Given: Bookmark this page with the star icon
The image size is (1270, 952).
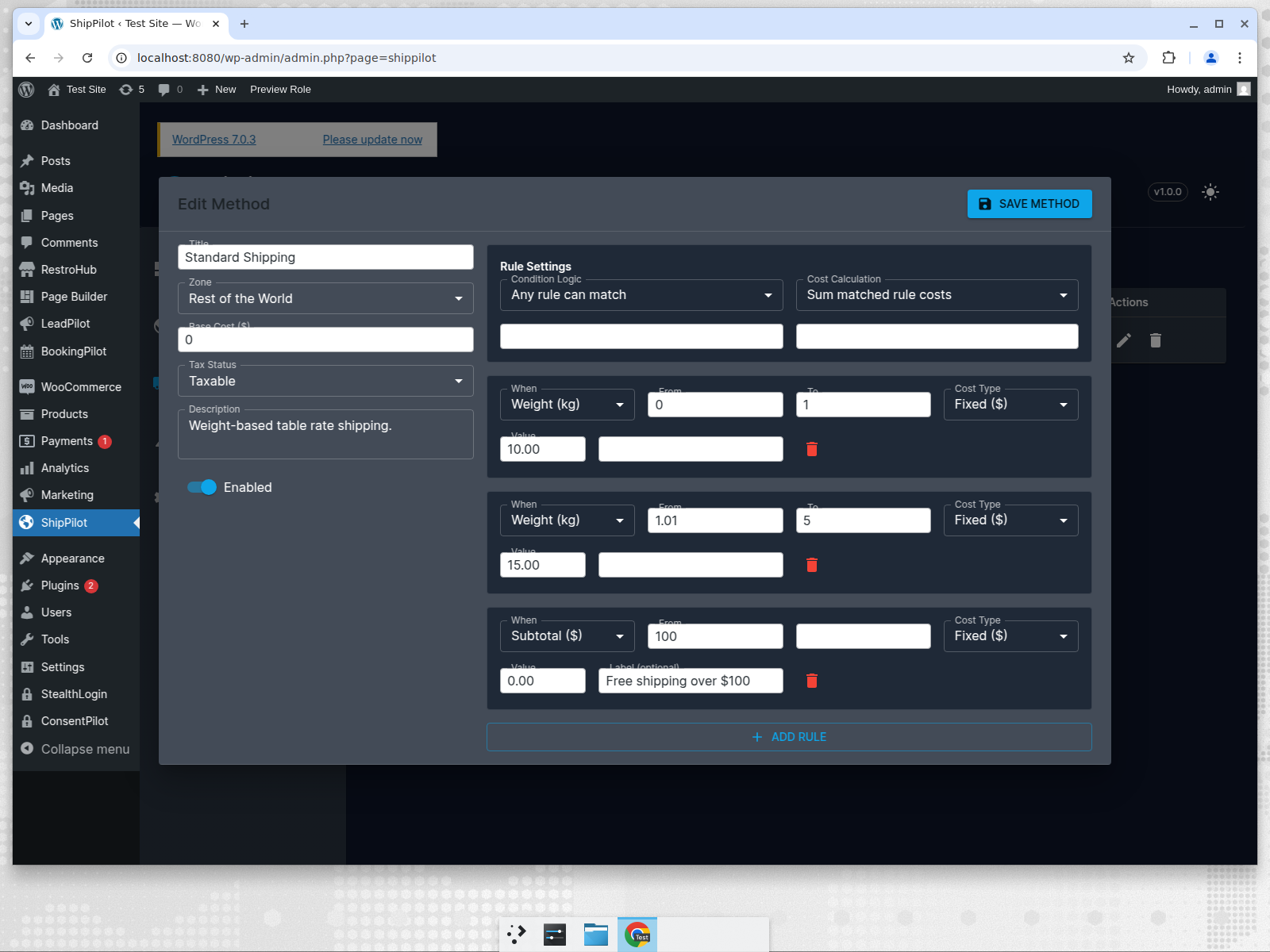Looking at the screenshot, I should coord(1129,58).
